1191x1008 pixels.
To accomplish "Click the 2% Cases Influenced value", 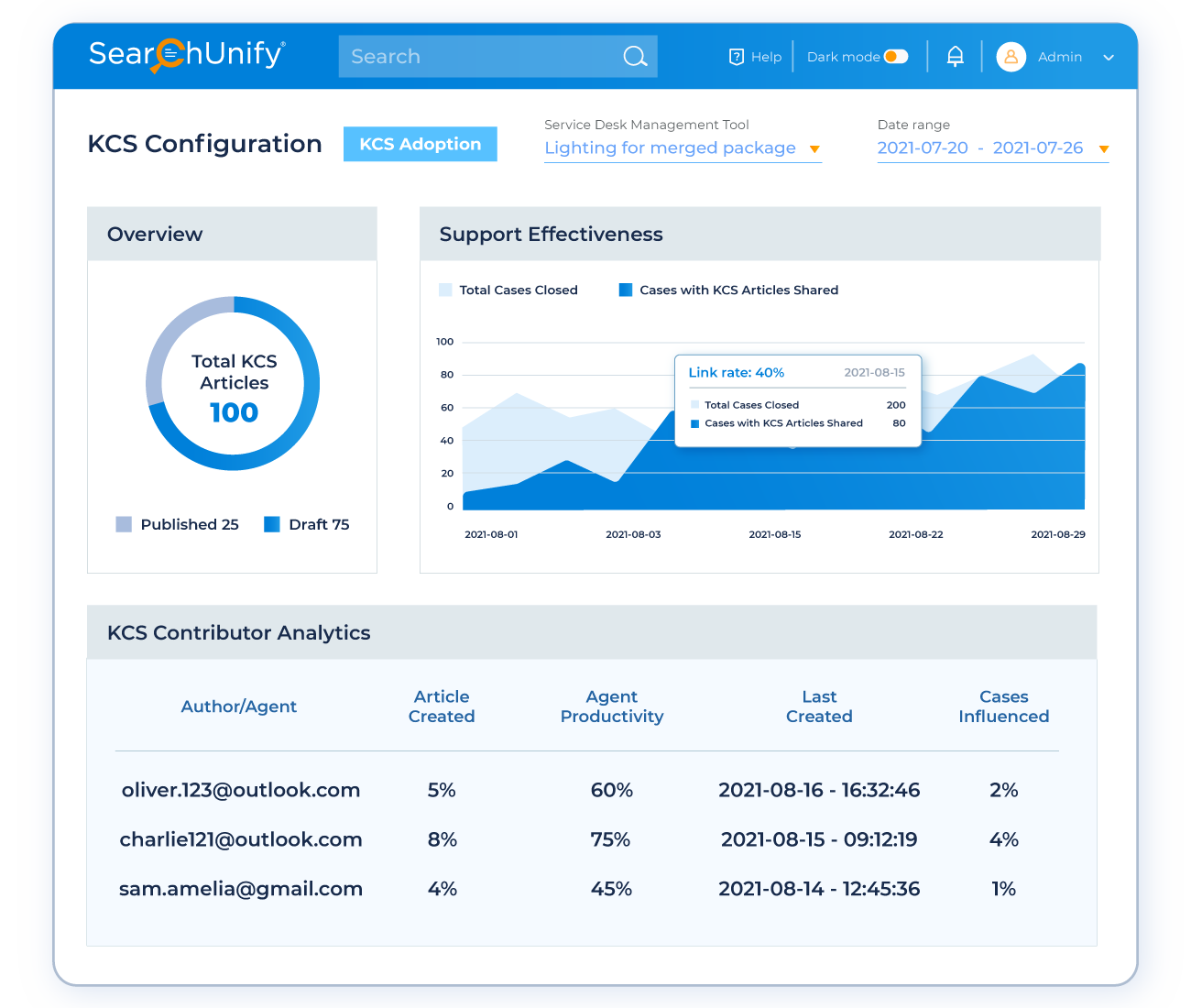I will (1004, 790).
